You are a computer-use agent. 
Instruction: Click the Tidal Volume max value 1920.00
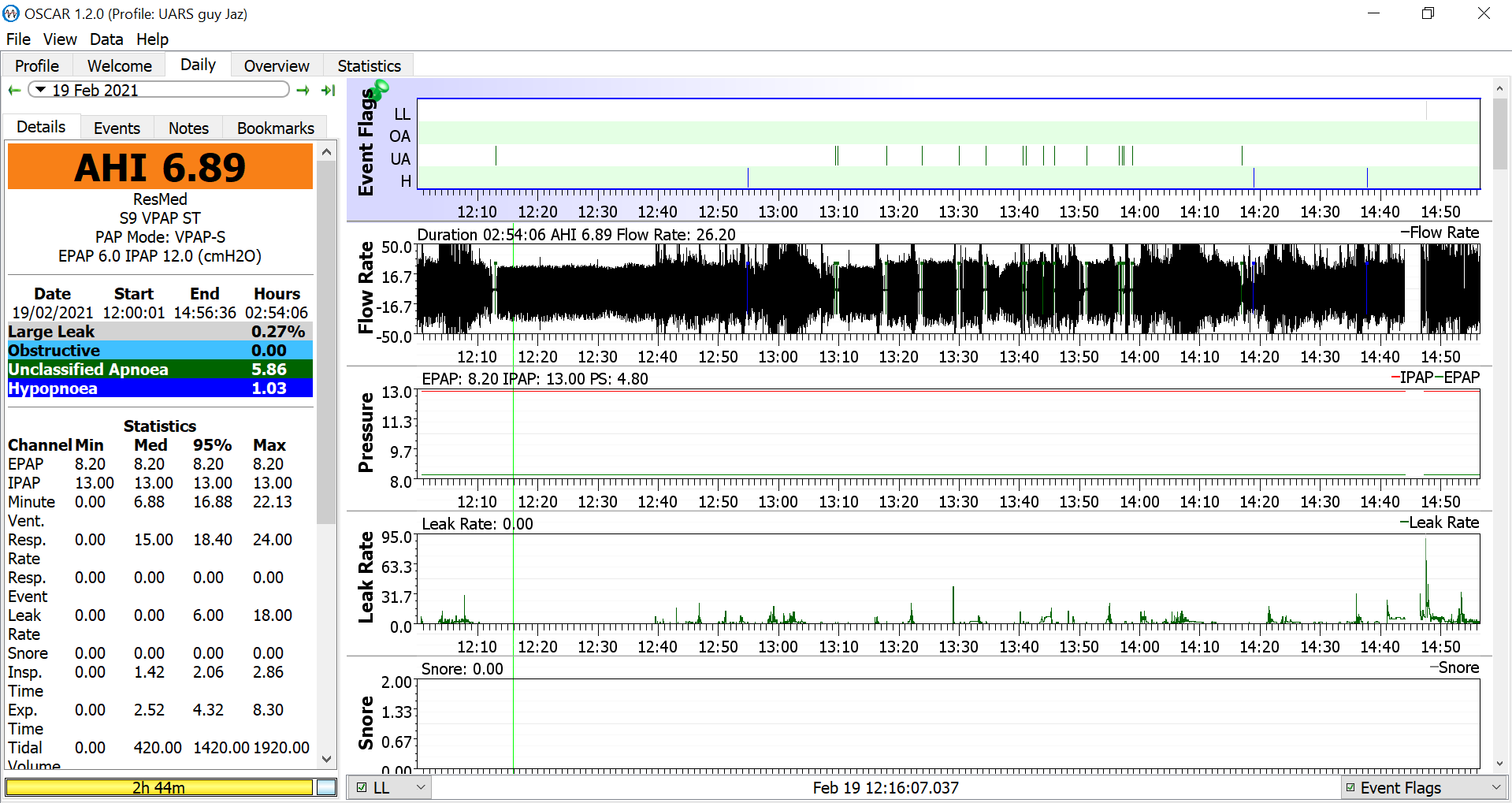coord(281,748)
